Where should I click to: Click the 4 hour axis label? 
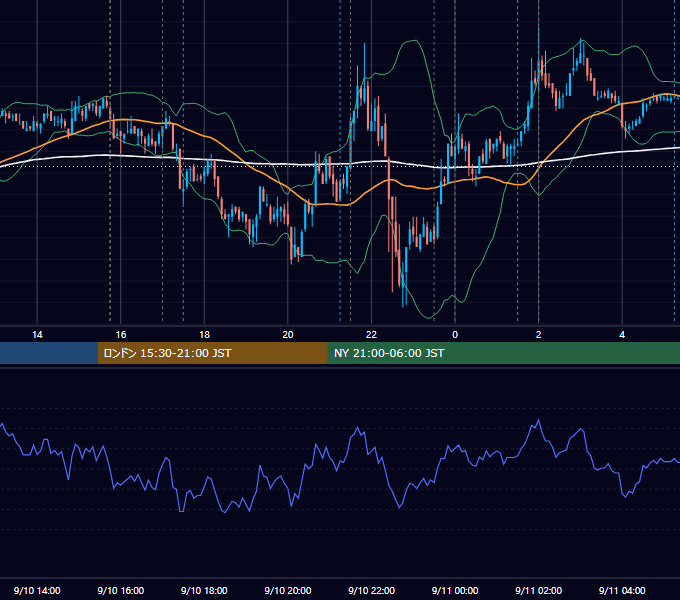[622, 335]
